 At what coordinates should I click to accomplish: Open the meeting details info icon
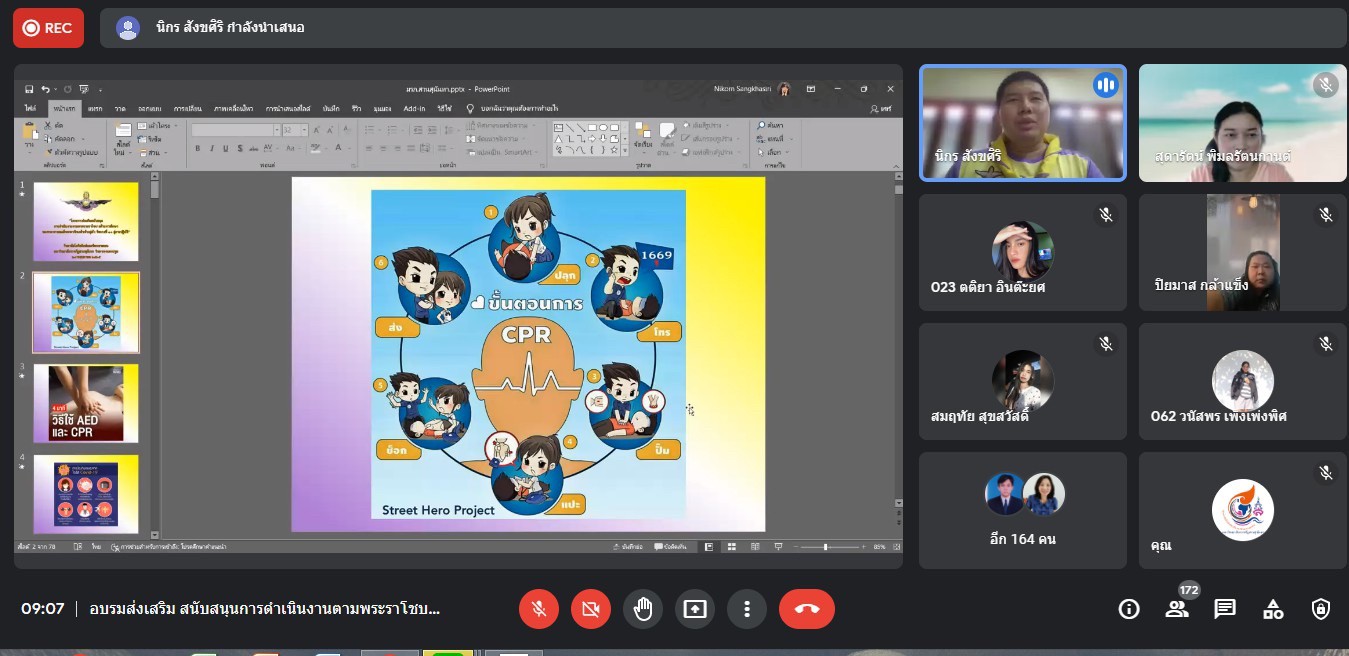tap(1129, 609)
